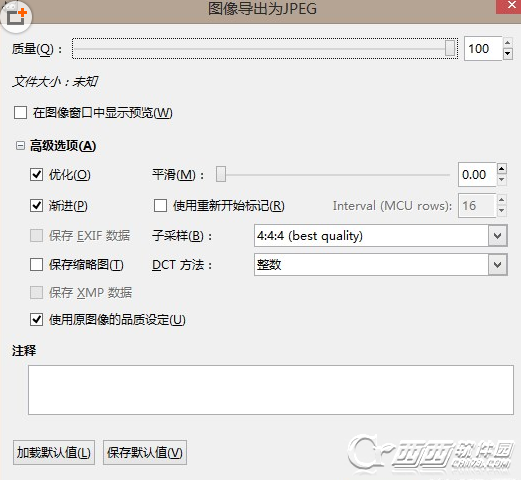Click inside the 注释 comment text box
The height and width of the screenshot is (480, 521).
pyautogui.click(x=271, y=390)
